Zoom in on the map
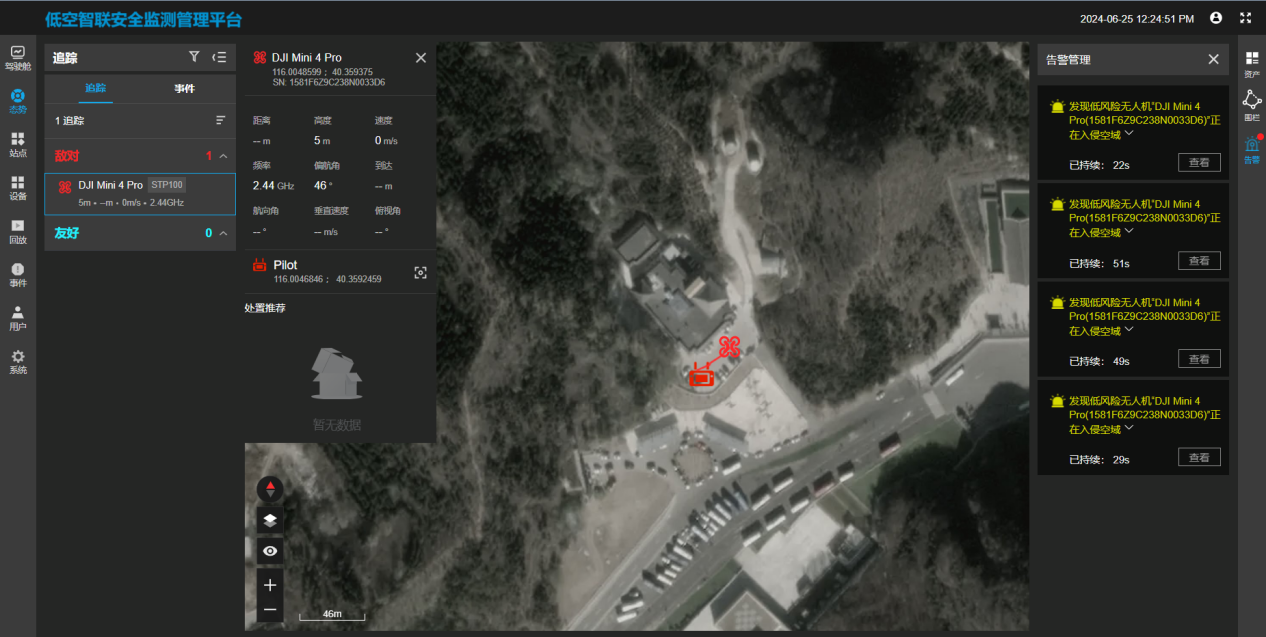Image resolution: width=1266 pixels, height=637 pixels. (x=270, y=585)
